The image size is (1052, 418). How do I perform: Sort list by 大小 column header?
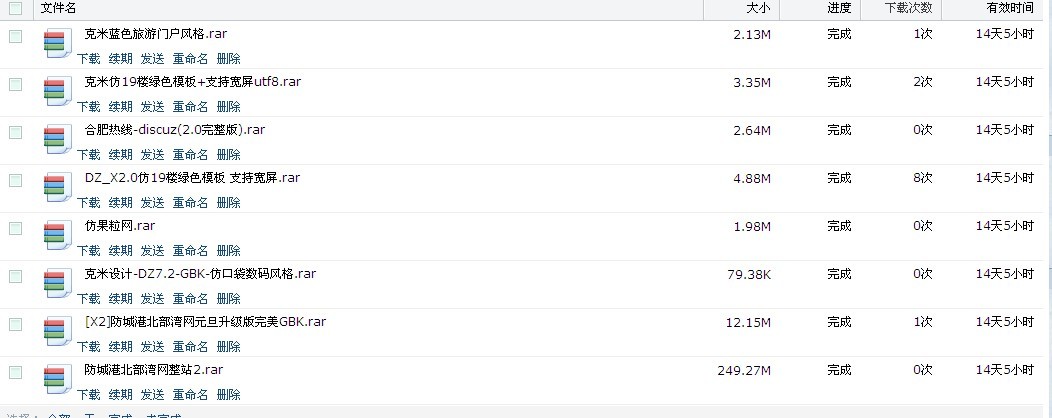click(x=758, y=8)
